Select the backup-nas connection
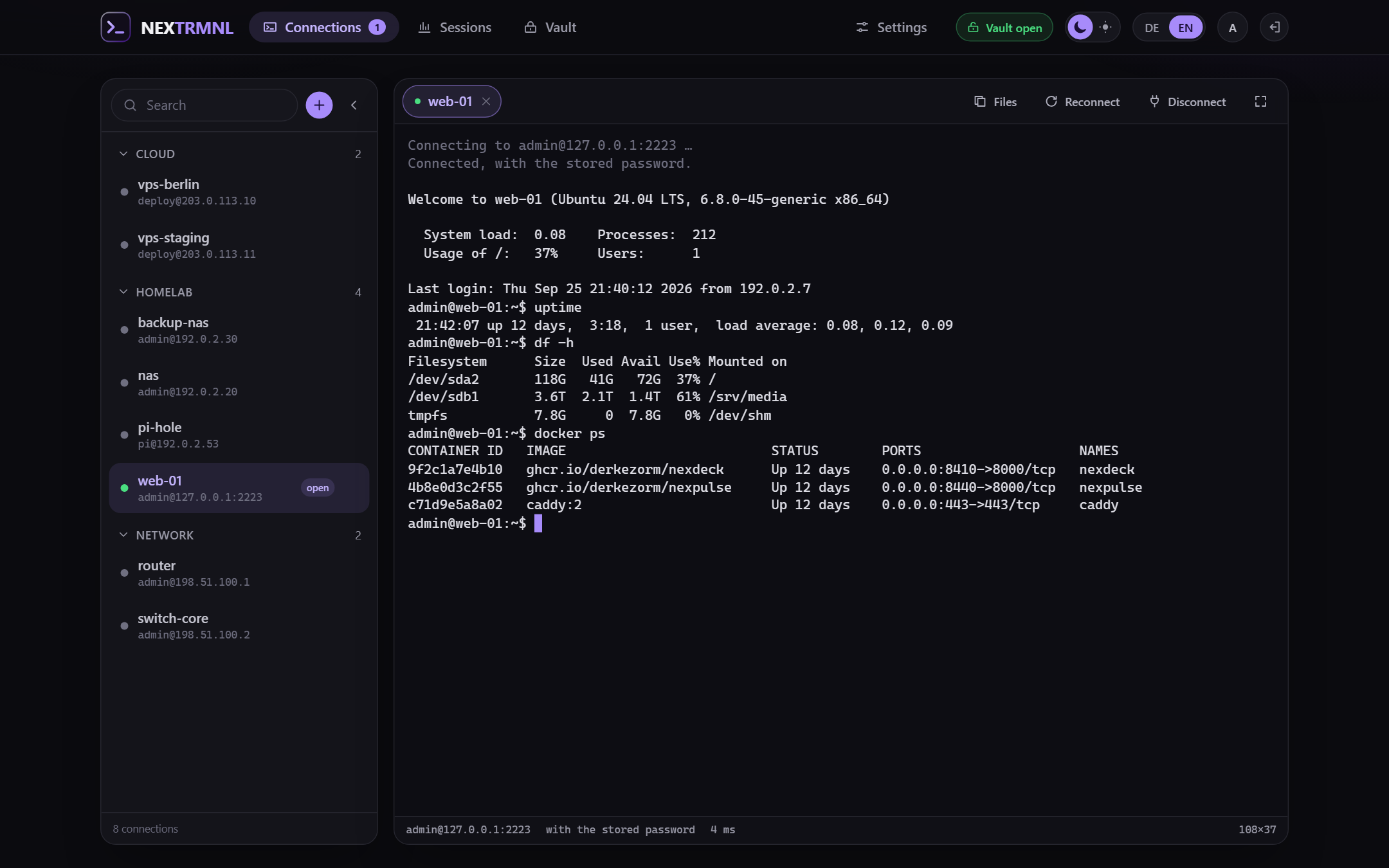Screen dimensions: 1389x868 click(x=239, y=330)
